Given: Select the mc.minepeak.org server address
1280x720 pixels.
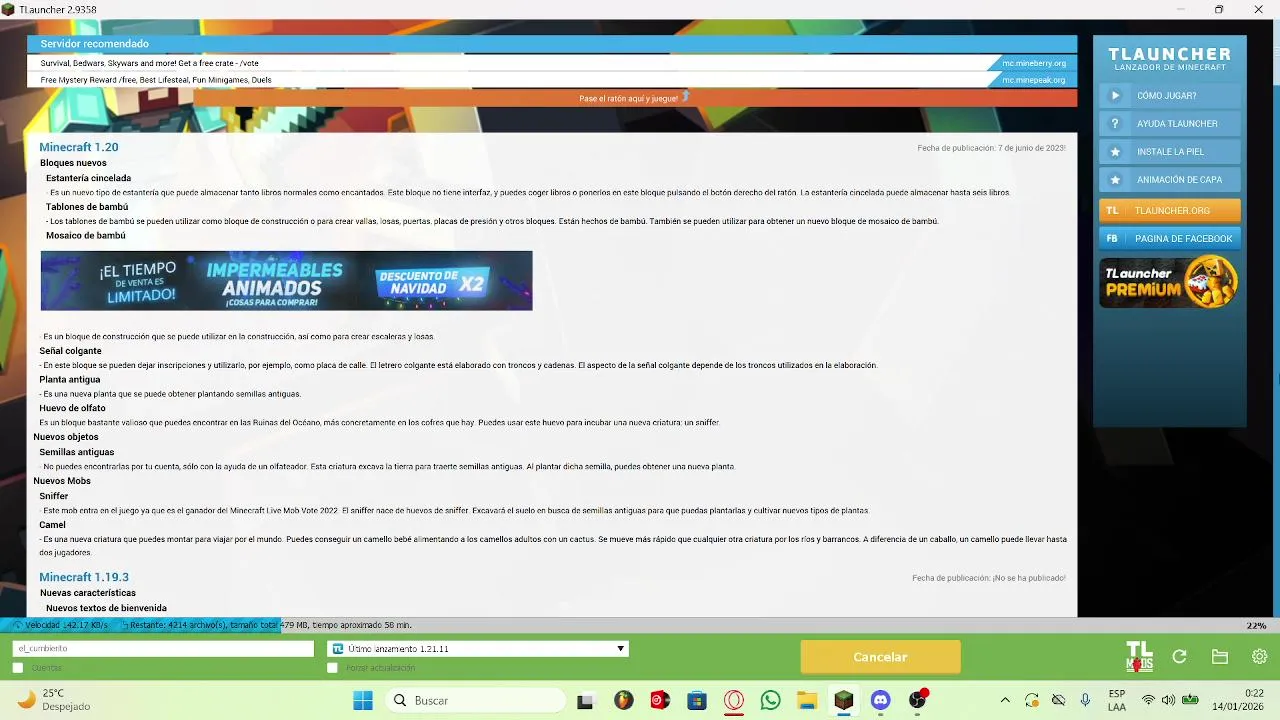Looking at the screenshot, I should click(x=1034, y=80).
